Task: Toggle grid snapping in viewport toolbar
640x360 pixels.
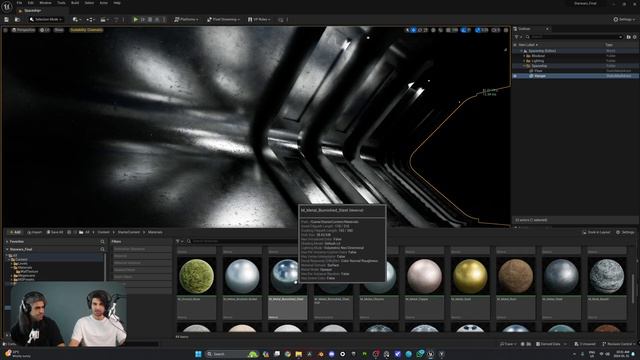Action: 449,30
